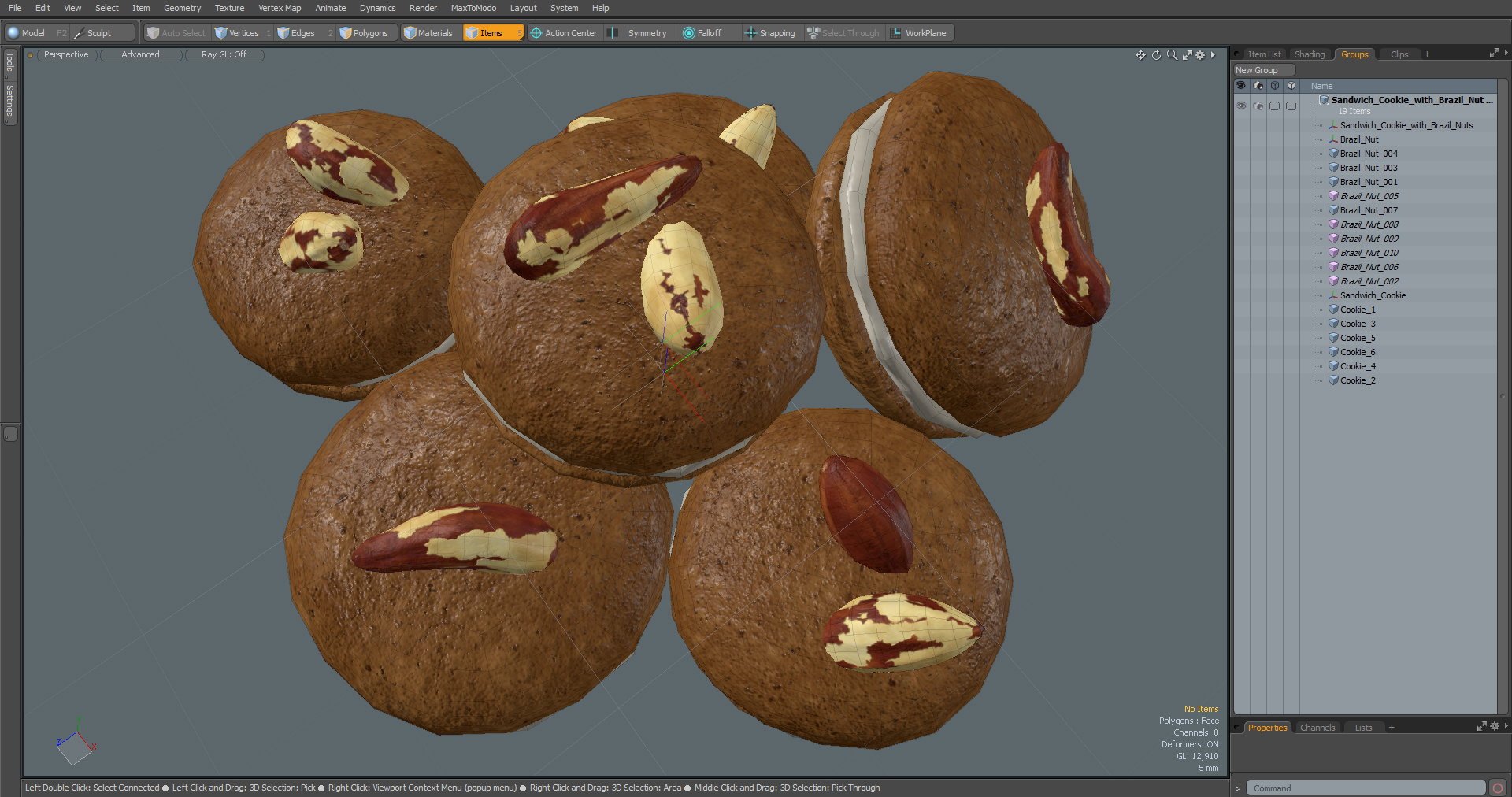Add a tab next to Lists
Image resolution: width=1512 pixels, height=797 pixels.
(1392, 728)
